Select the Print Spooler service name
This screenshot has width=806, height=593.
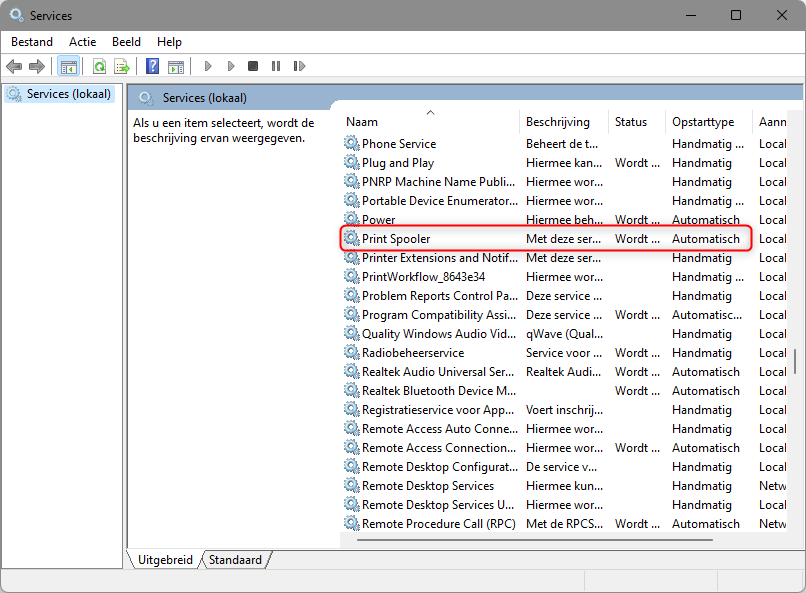point(396,238)
